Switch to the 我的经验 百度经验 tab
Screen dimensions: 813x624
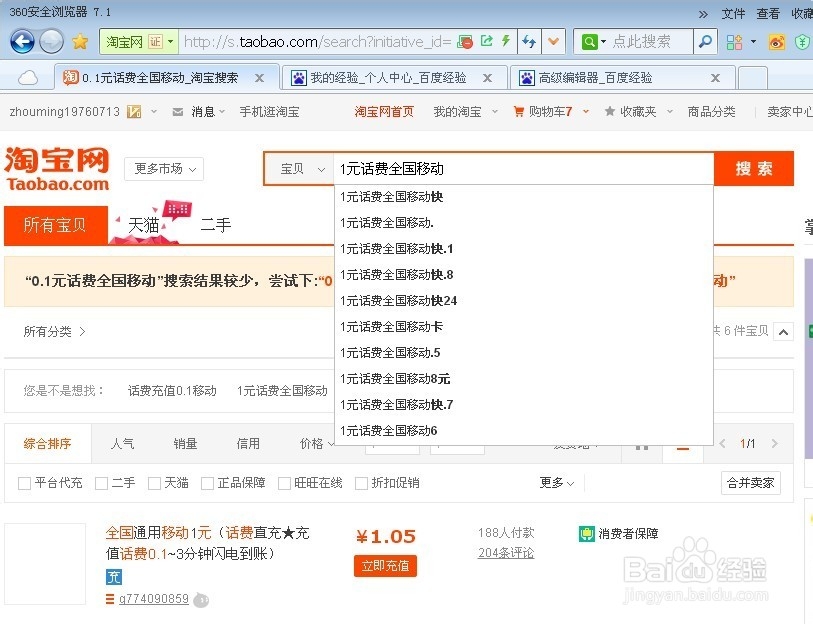coord(388,78)
